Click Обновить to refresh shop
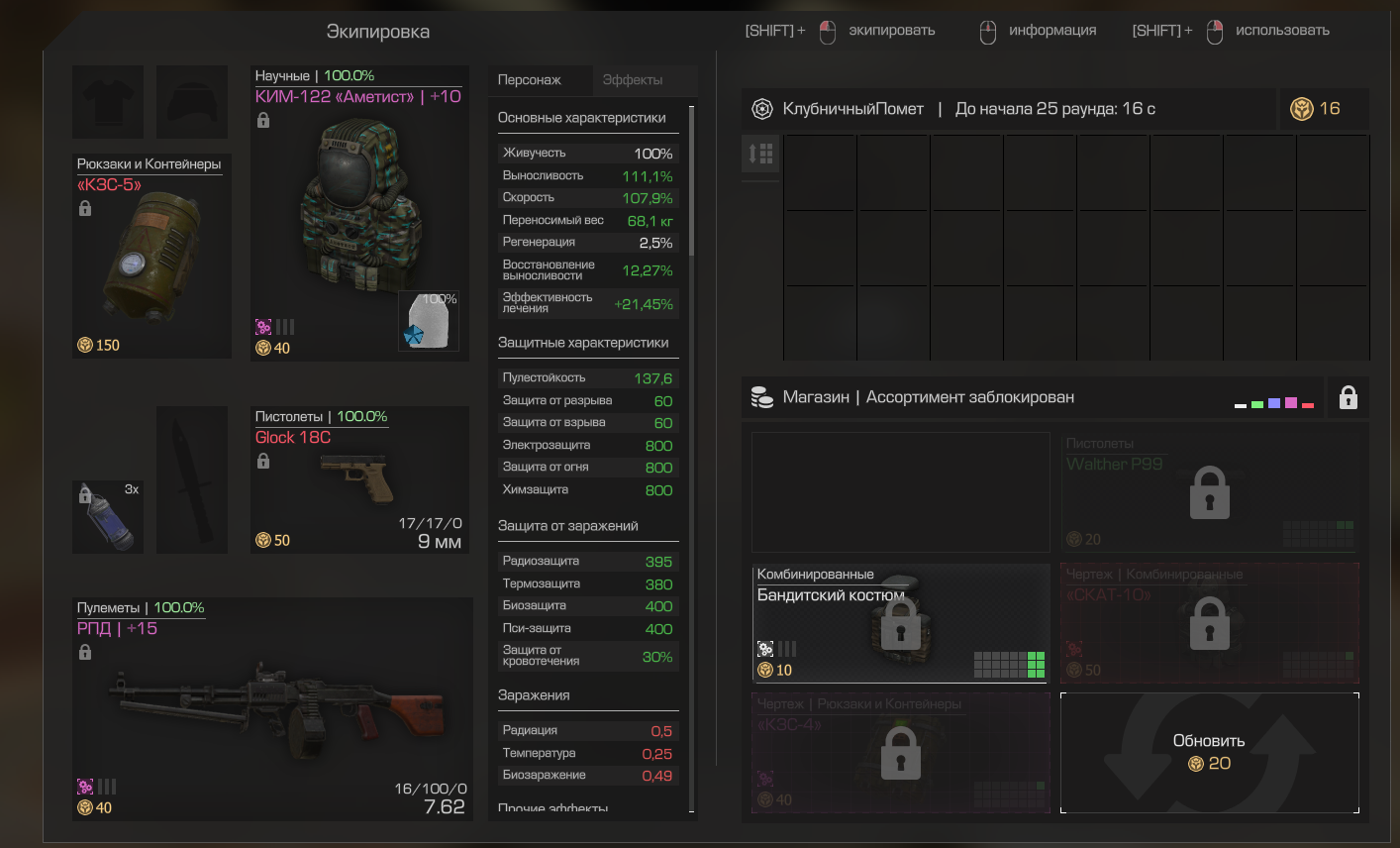 (x=1209, y=753)
